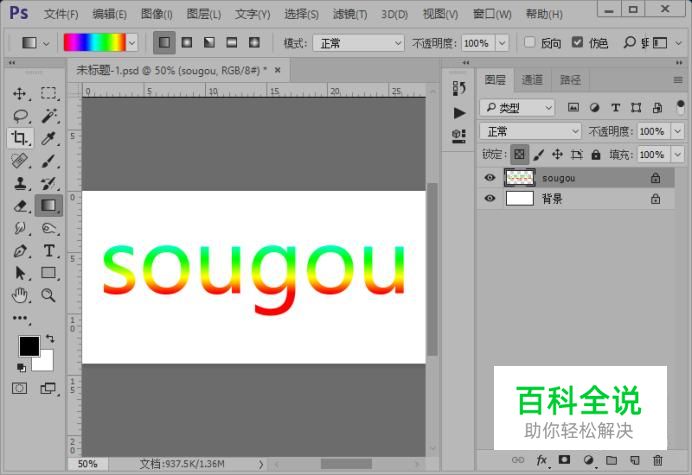The width and height of the screenshot is (692, 475).
Task: Select the Gradient tool in toolbox
Action: click(49, 205)
